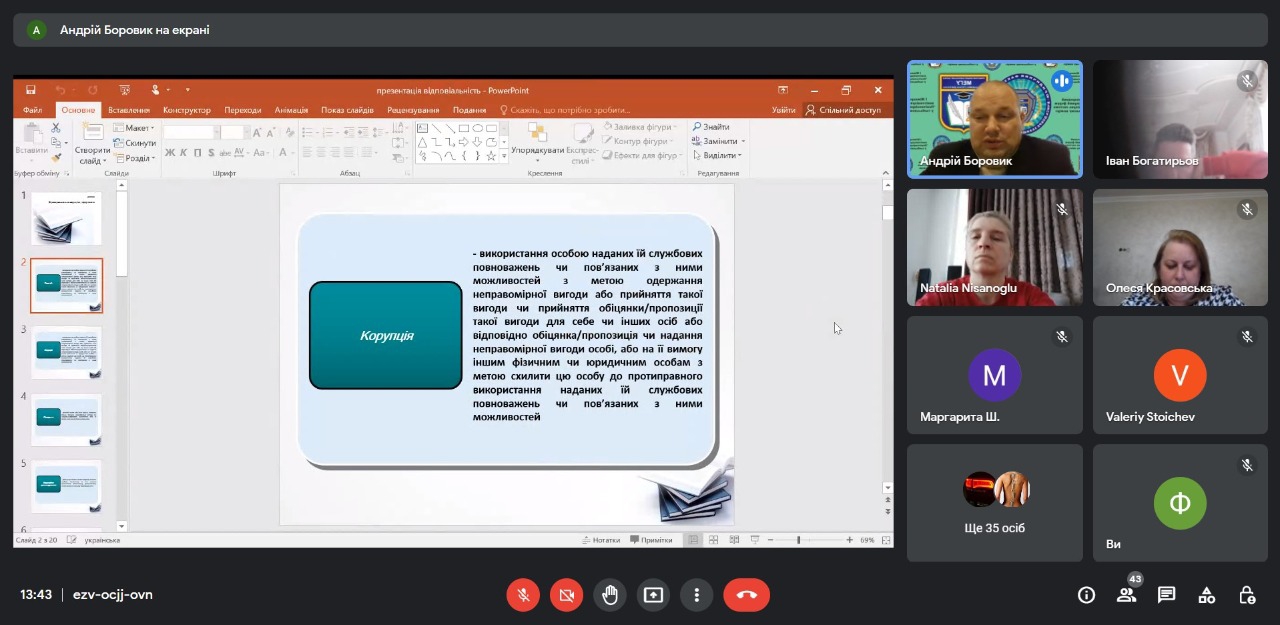The image size is (1280, 625).
Task: Switch to Slide Sorter view icon
Action: click(x=714, y=540)
